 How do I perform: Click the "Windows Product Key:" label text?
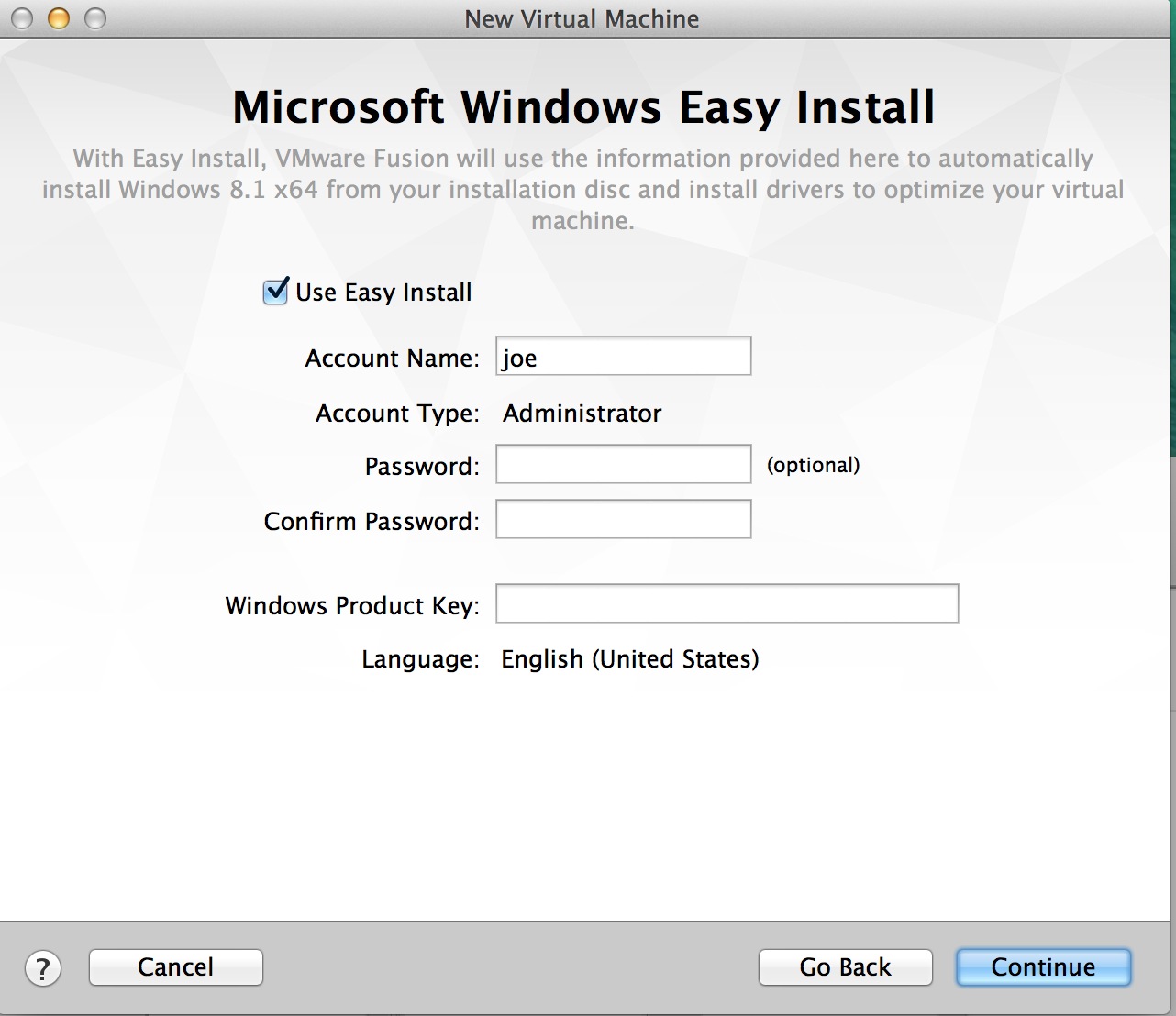pyautogui.click(x=352, y=606)
